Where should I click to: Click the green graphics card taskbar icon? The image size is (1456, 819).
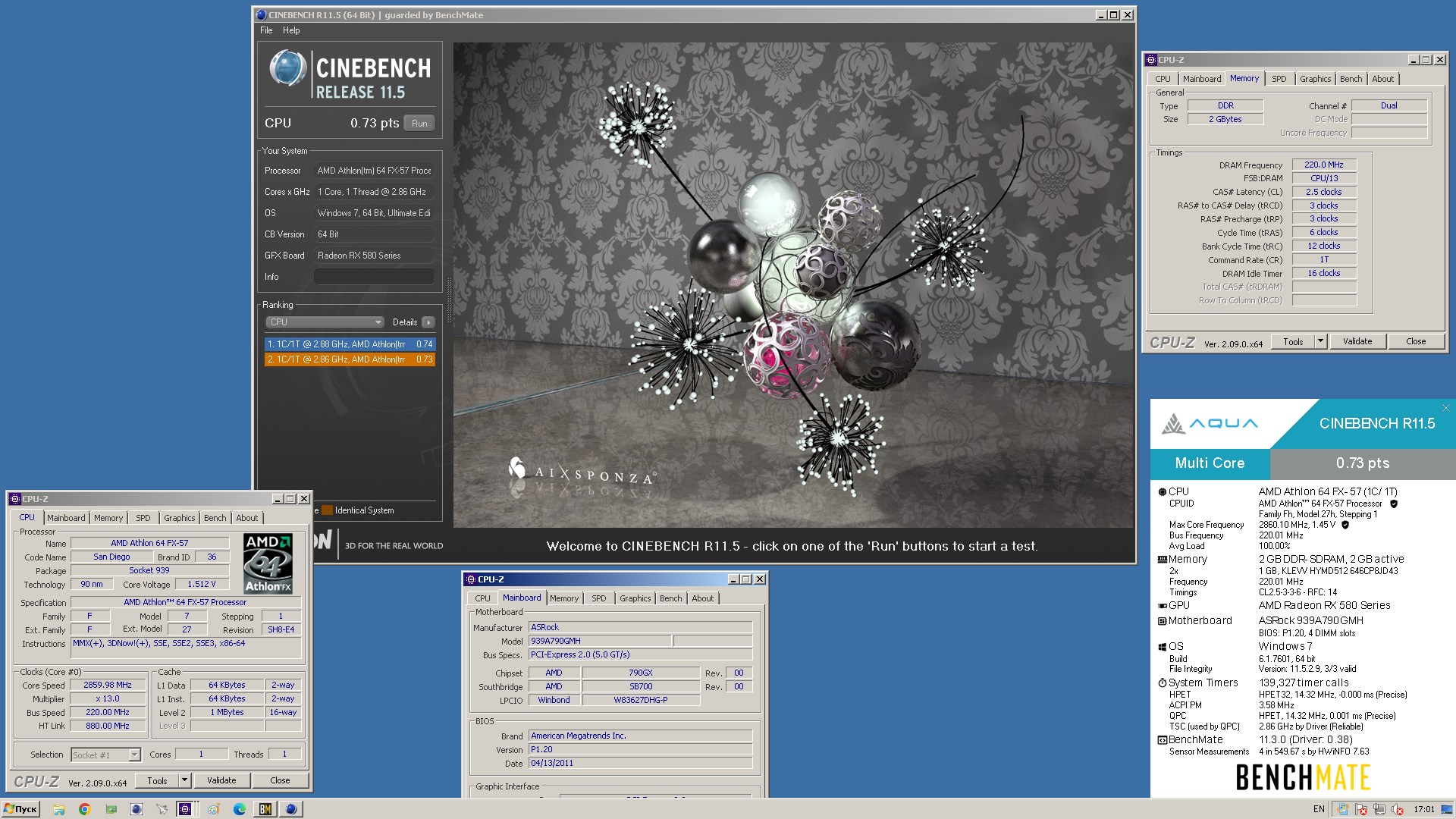(x=111, y=809)
